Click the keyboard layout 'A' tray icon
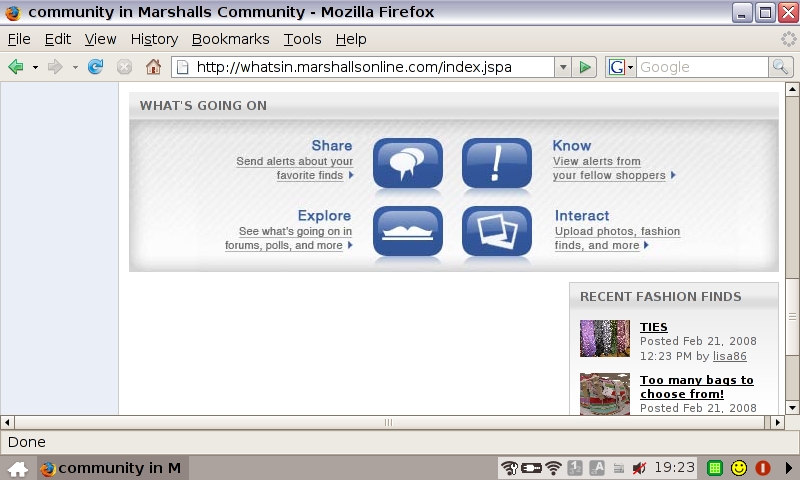The height and width of the screenshot is (480, 800). click(597, 468)
